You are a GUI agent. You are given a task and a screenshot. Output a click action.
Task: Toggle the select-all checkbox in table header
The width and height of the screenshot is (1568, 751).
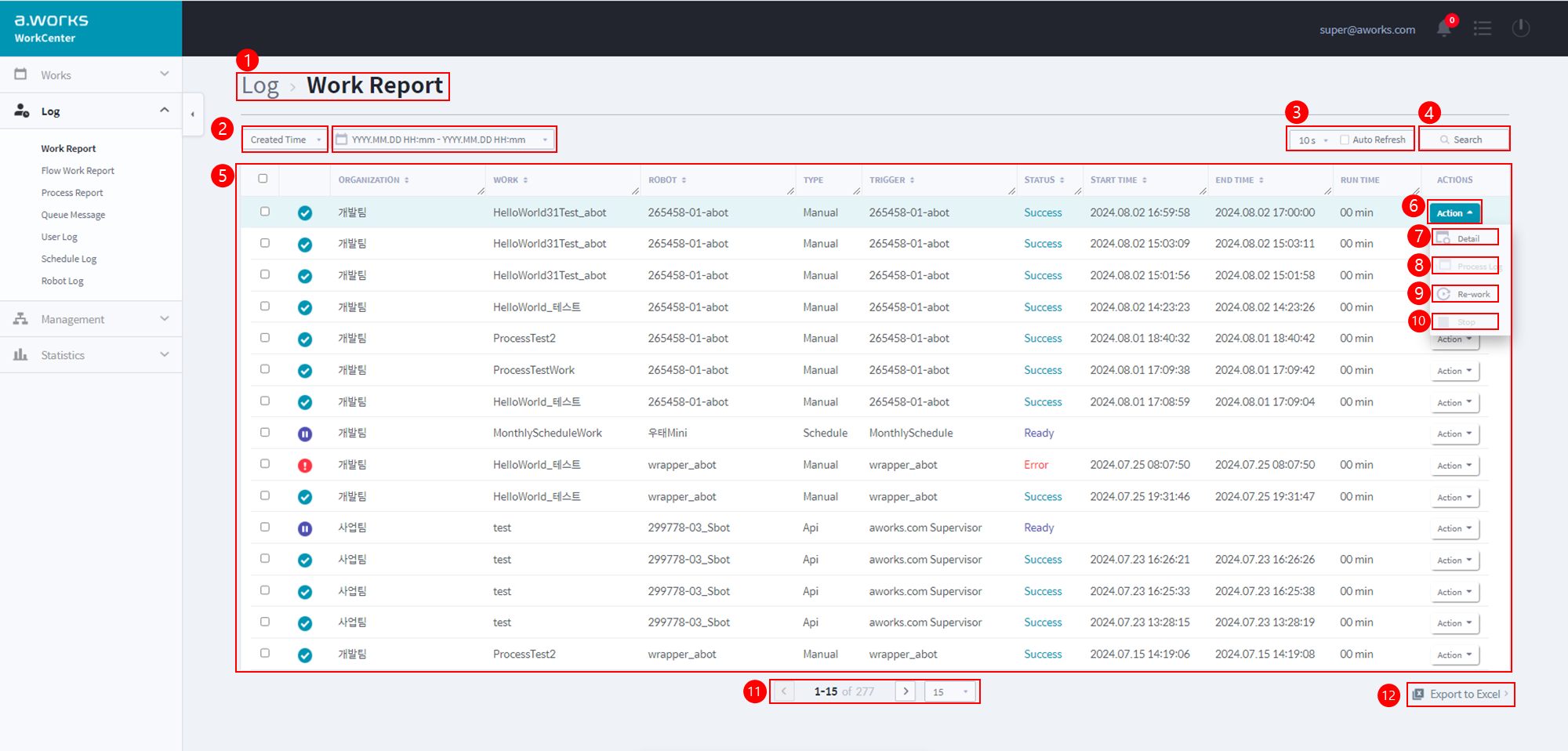coord(263,179)
